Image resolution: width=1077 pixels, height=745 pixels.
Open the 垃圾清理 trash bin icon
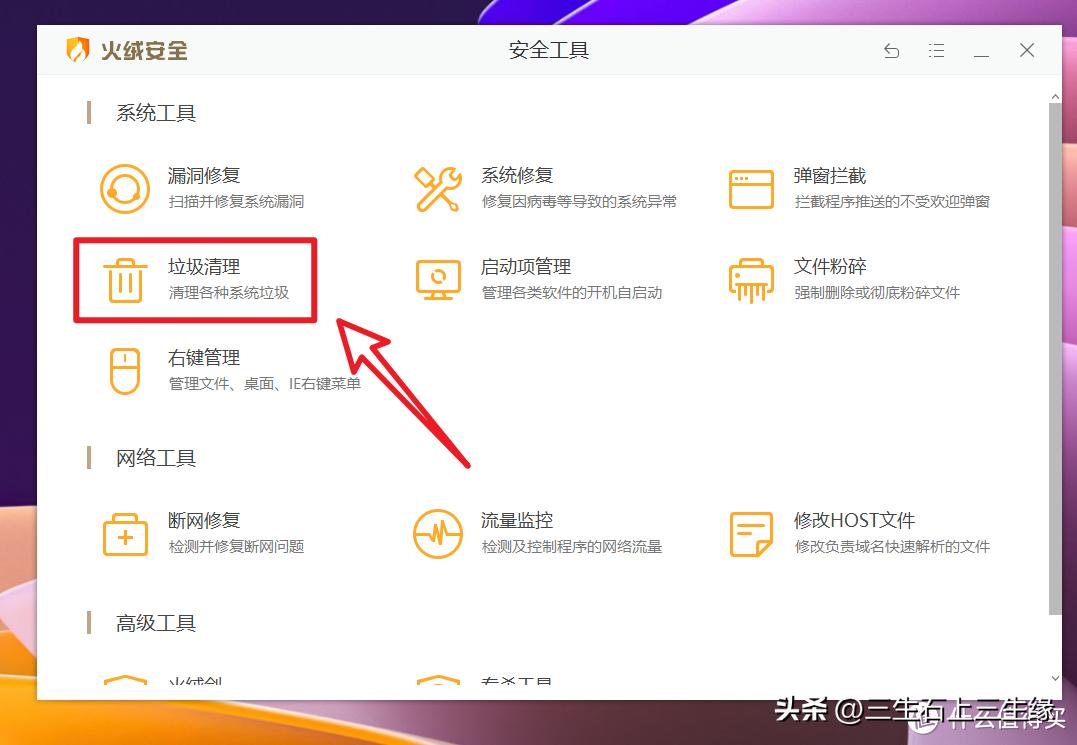[124, 280]
